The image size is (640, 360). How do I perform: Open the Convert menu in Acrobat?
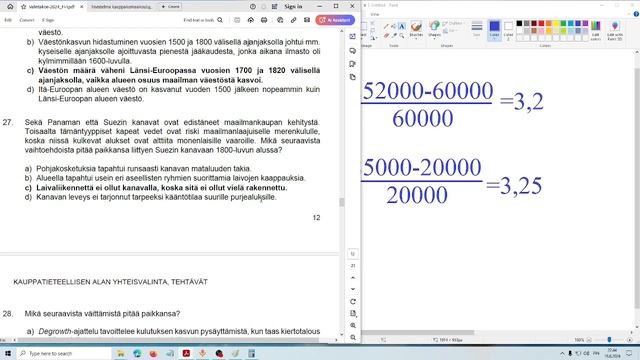[x=27, y=20]
